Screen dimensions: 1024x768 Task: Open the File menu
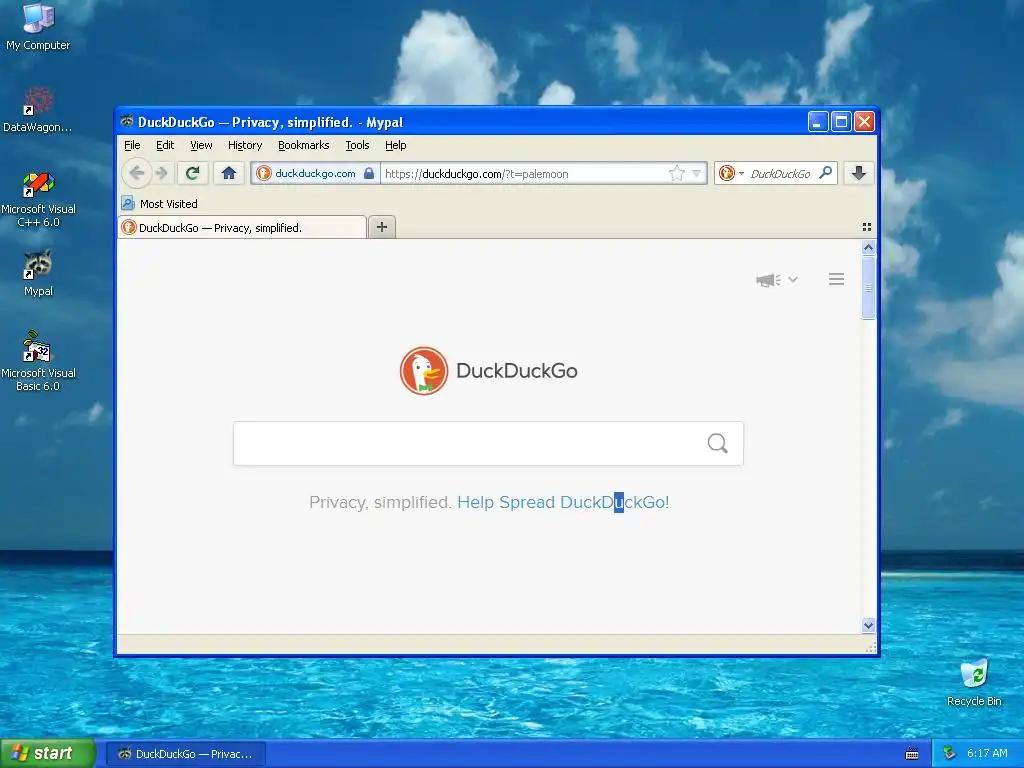pos(132,145)
